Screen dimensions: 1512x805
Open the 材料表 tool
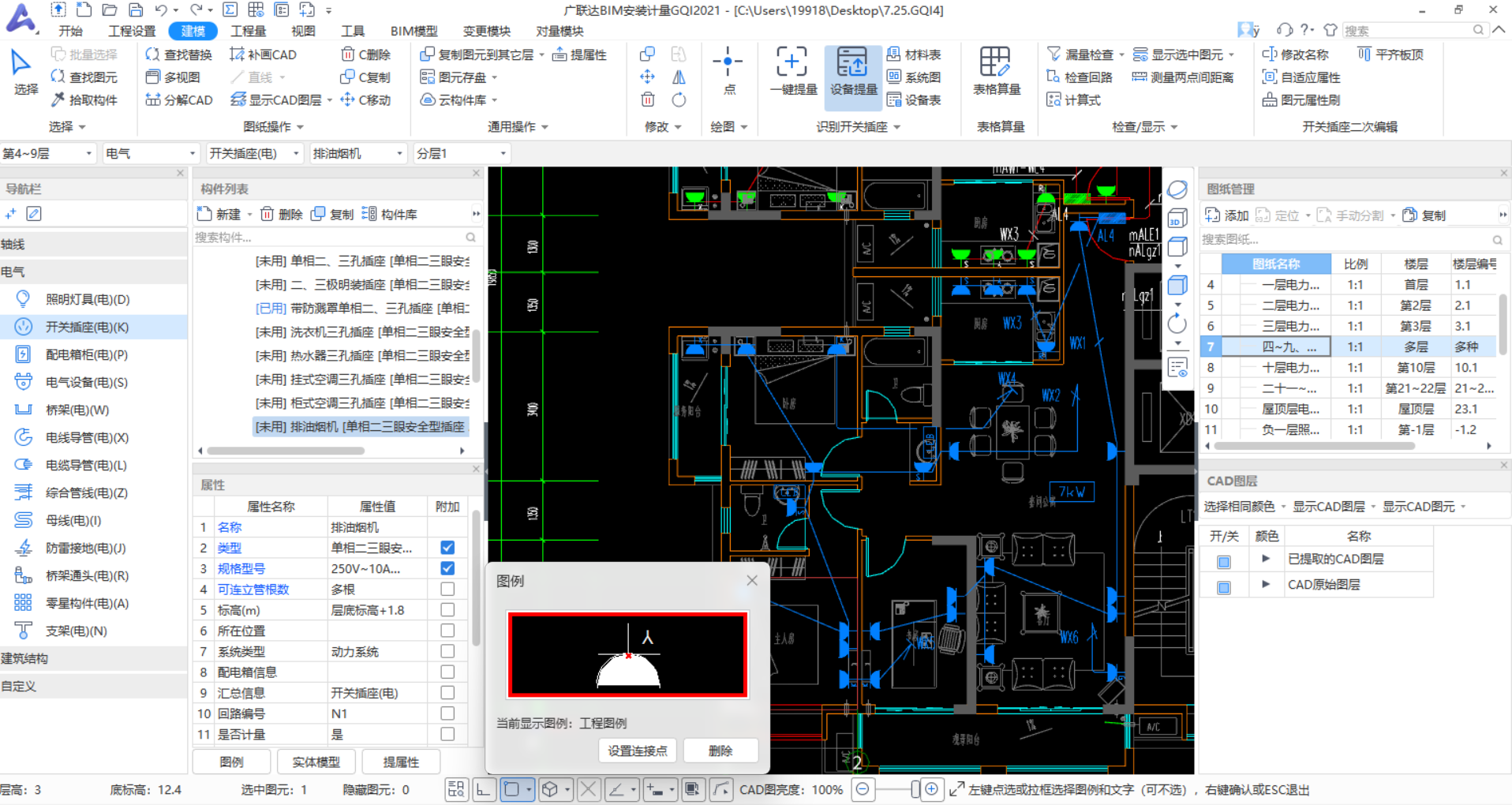point(914,54)
